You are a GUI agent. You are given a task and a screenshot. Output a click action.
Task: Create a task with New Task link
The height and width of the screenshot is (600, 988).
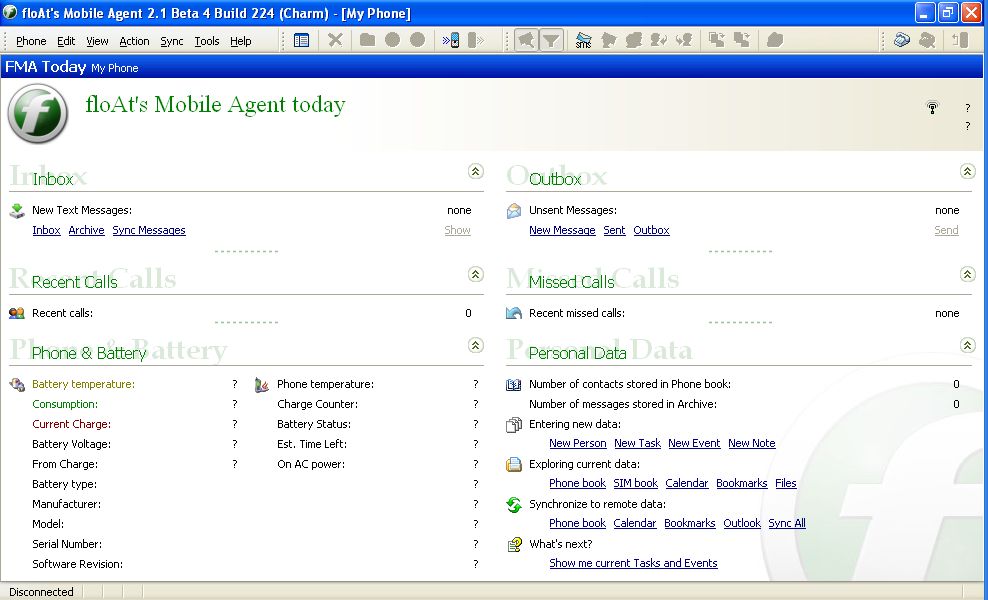coord(638,443)
